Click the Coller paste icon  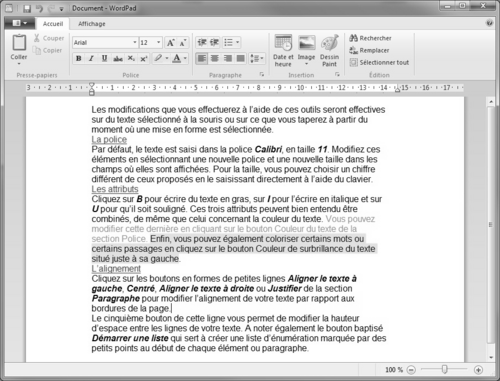pyautogui.click(x=19, y=43)
